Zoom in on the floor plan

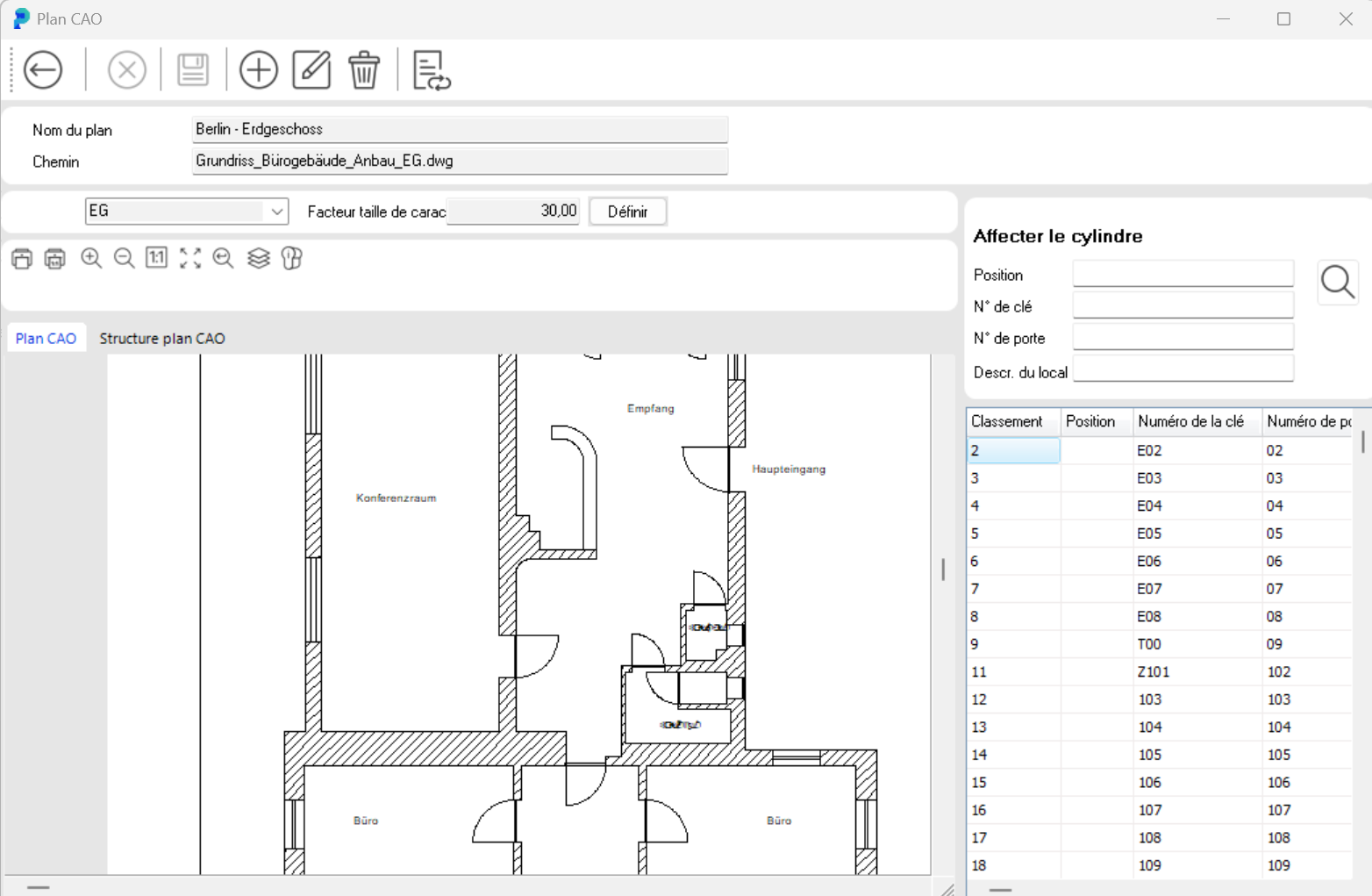[91, 258]
